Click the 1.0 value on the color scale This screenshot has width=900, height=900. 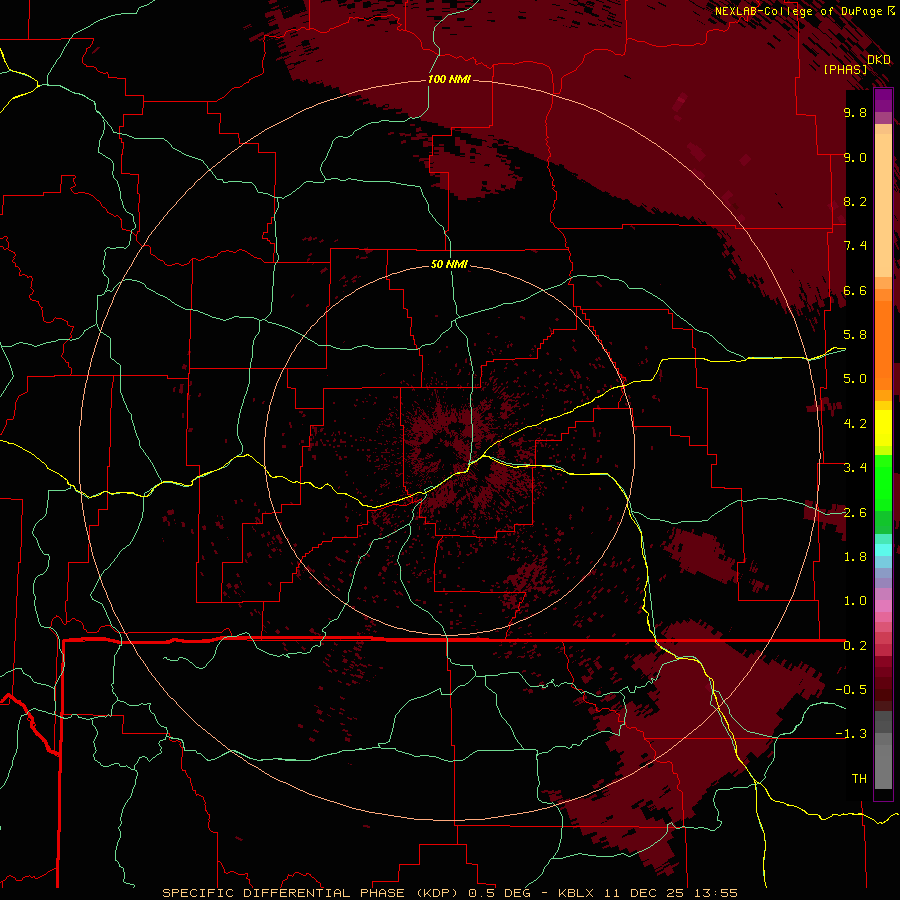(x=855, y=601)
